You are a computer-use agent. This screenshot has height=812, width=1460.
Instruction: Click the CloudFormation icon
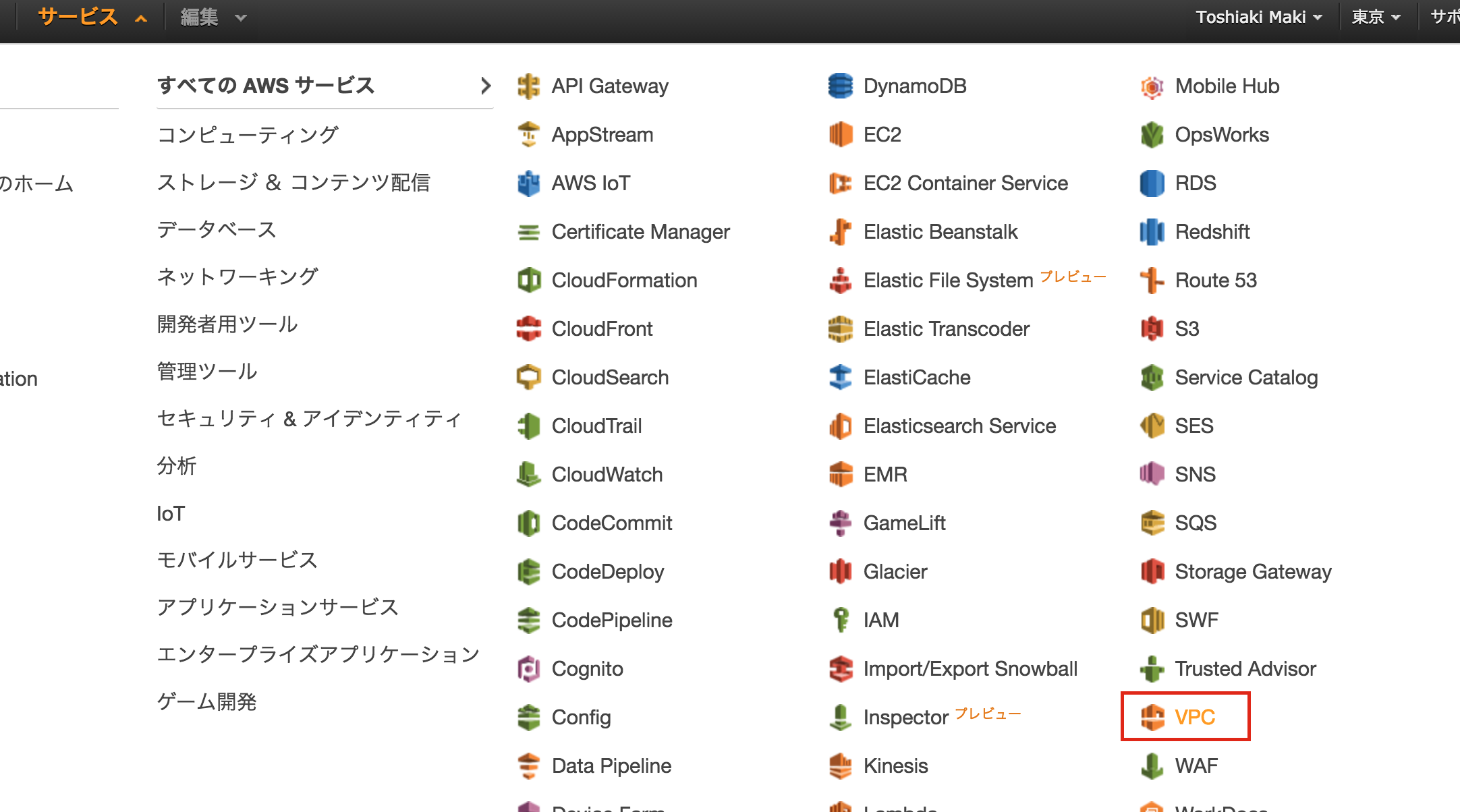(528, 281)
